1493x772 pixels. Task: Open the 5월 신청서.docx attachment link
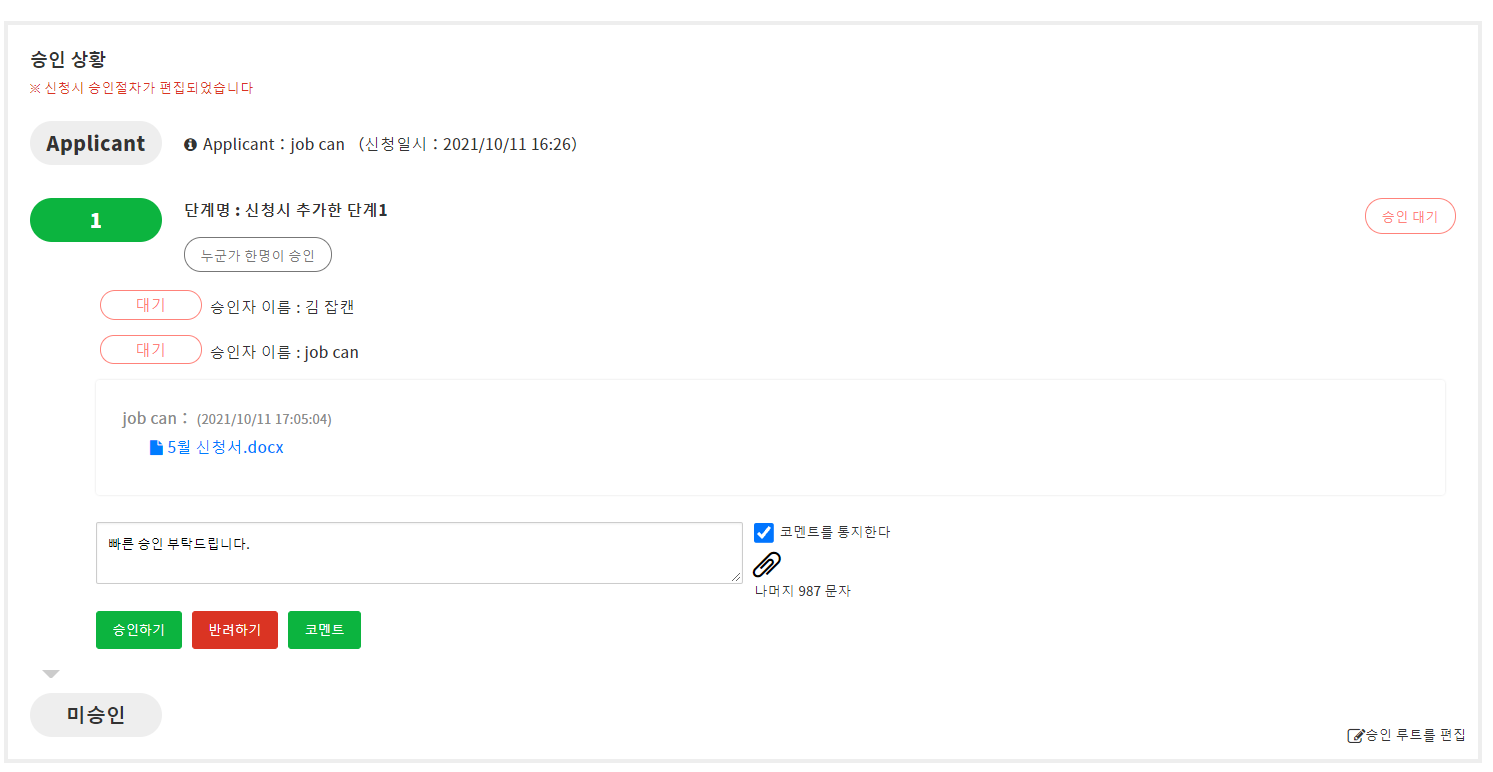tap(225, 448)
